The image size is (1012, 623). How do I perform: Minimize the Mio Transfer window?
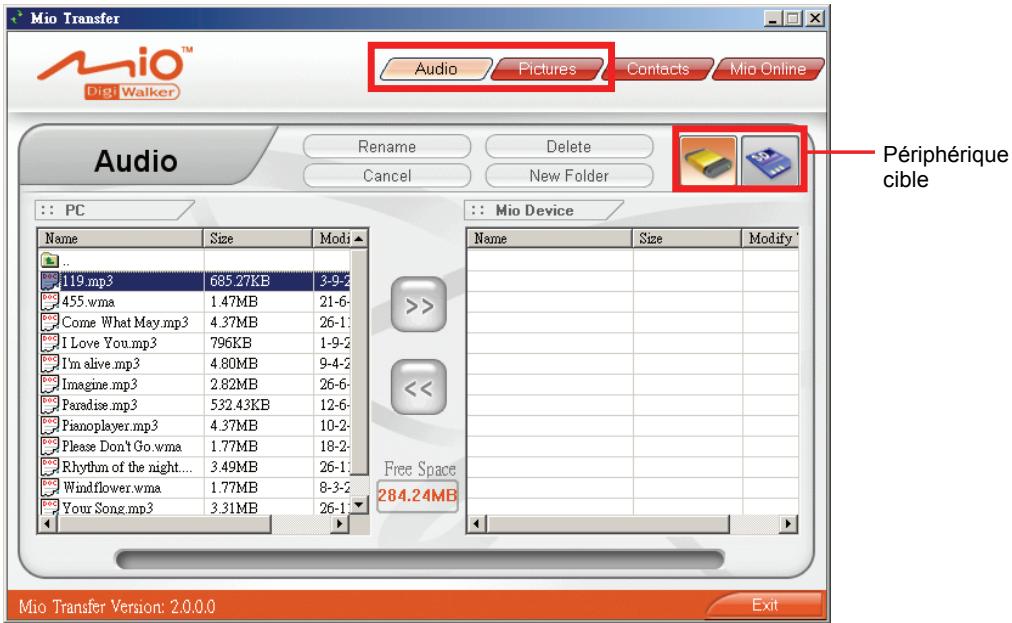tap(773, 18)
